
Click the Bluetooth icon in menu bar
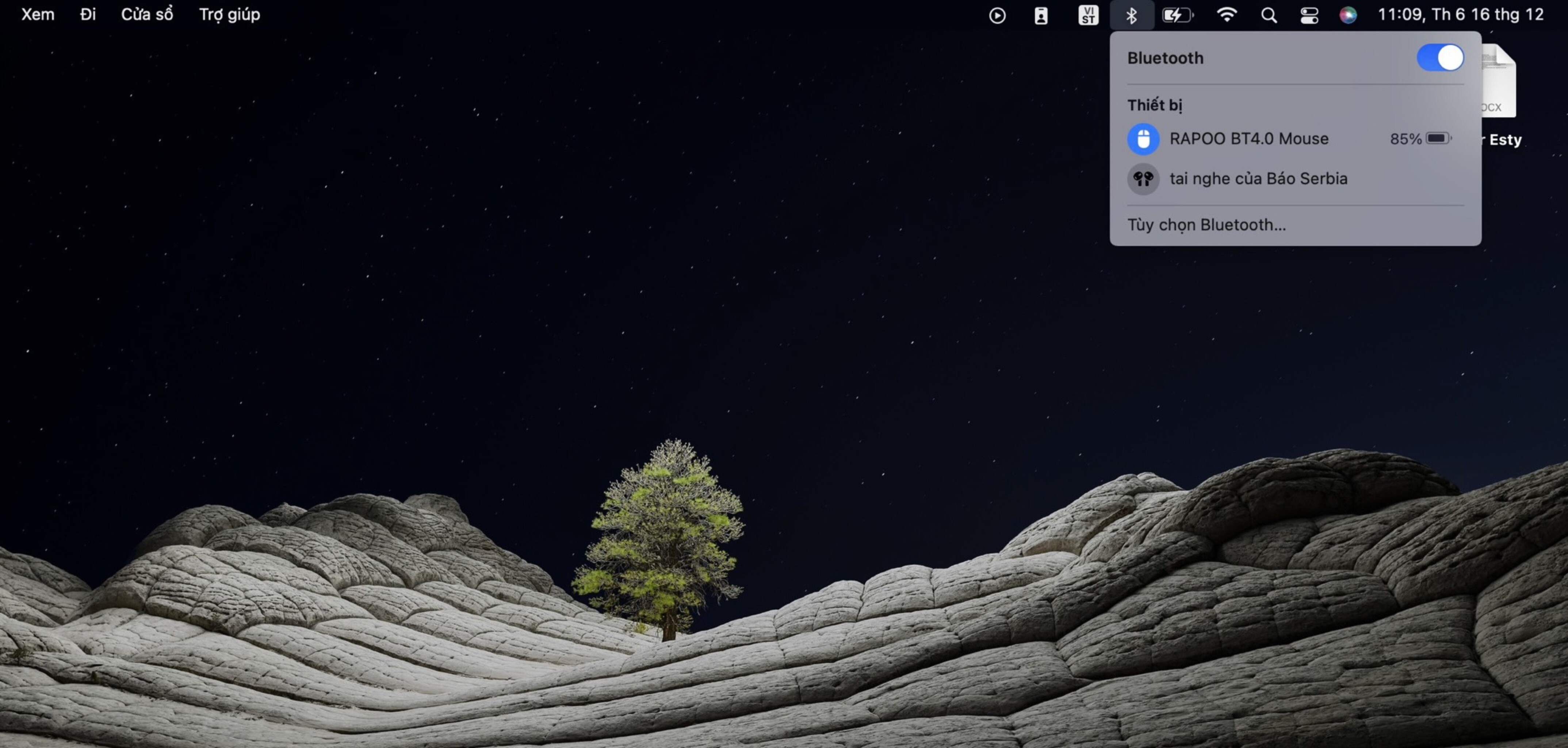1131,15
